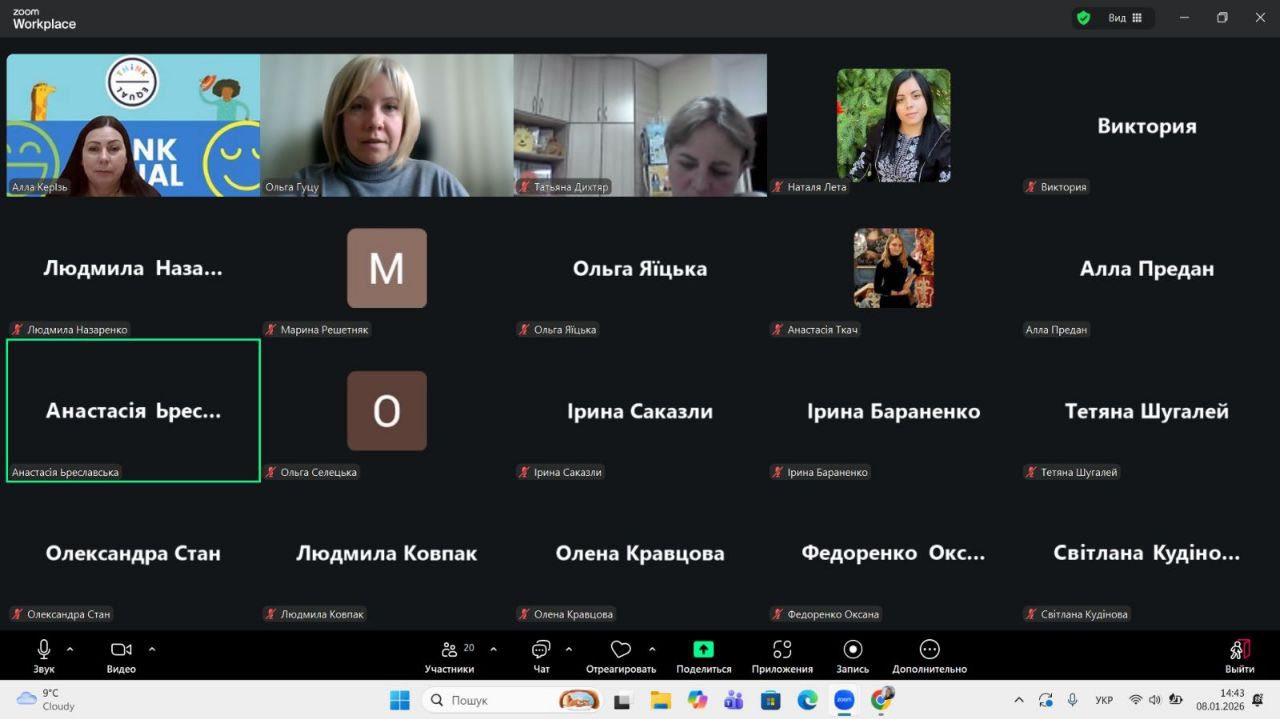Expand audio options arrow next to Звук
Screen dimensions: 1280x719
tap(70, 649)
